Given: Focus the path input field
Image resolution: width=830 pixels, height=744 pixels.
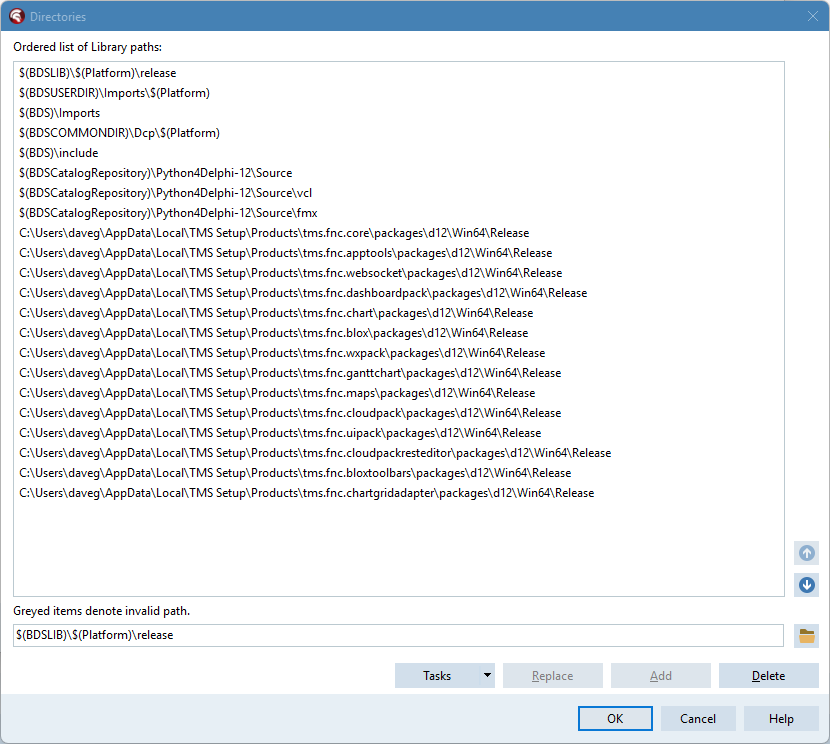Looking at the screenshot, I should click(x=398, y=635).
